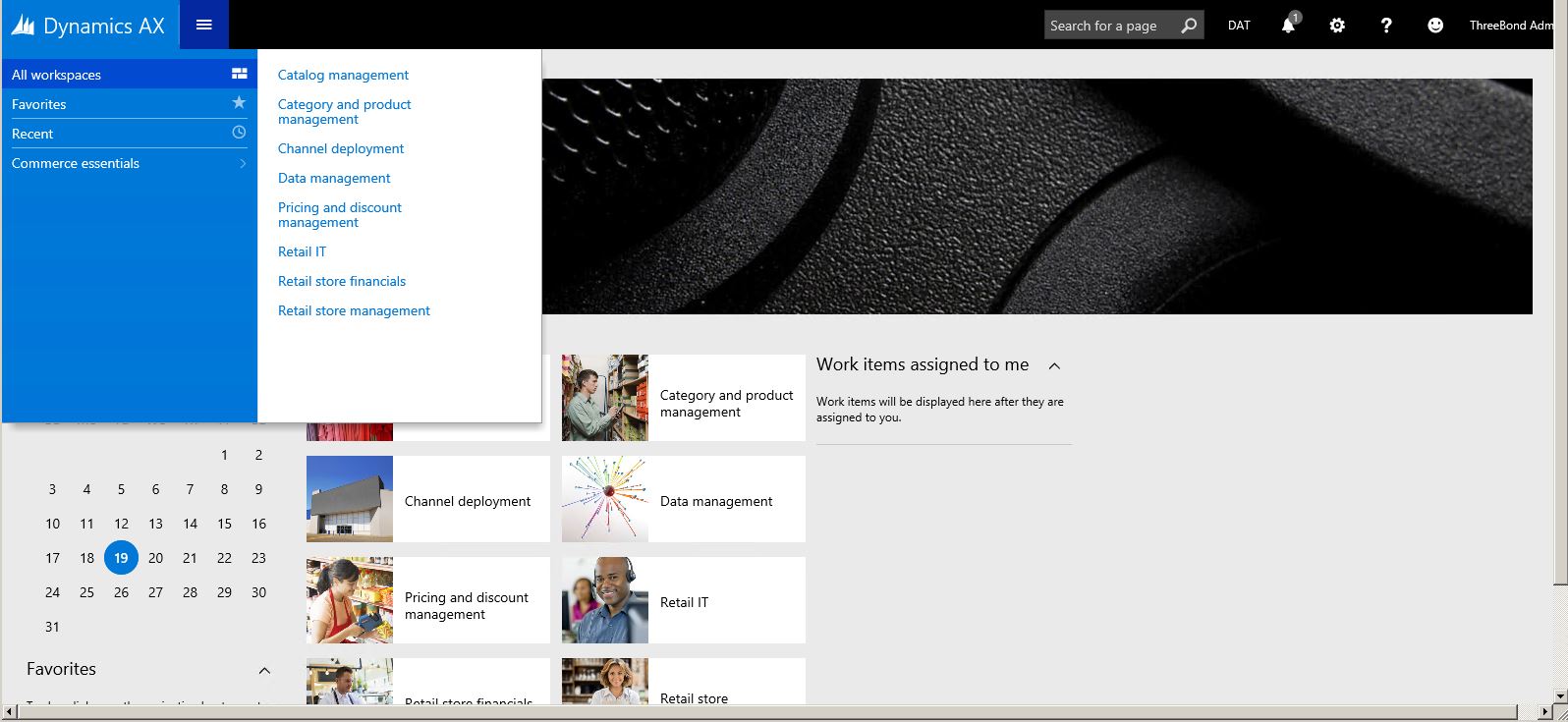Select the 5th in the calendar
This screenshot has width=1568, height=722.
[x=121, y=489]
